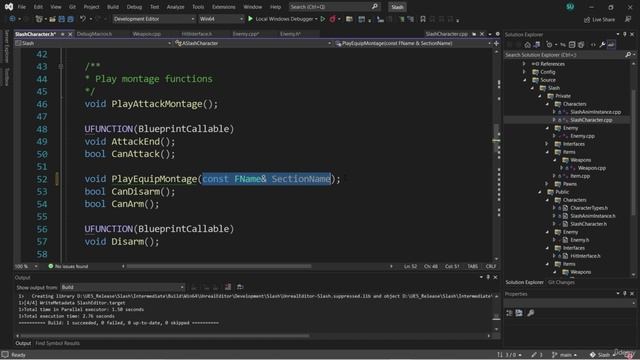Image resolution: width=640 pixels, height=360 pixels.
Task: Open PlayEquipMontage member dropdown
Action: point(413,43)
